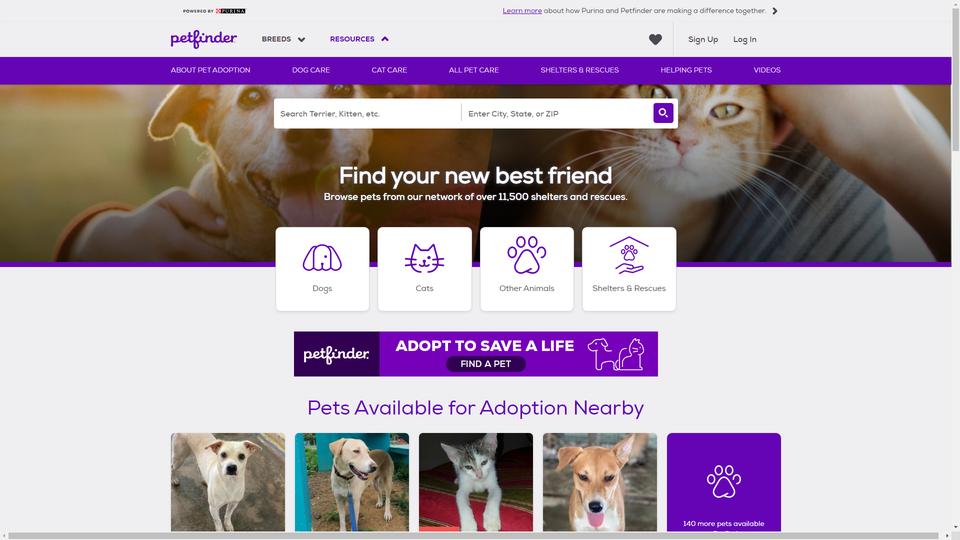Click the paw icon for 140 more pets

724,481
